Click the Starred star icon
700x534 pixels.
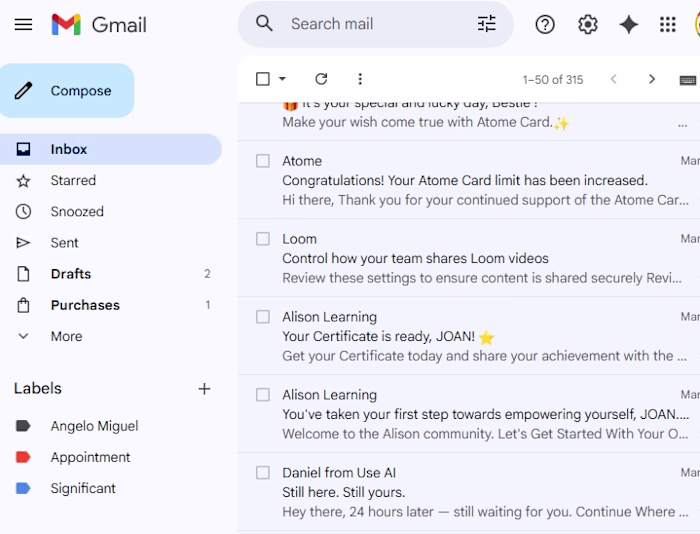pyautogui.click(x=23, y=180)
